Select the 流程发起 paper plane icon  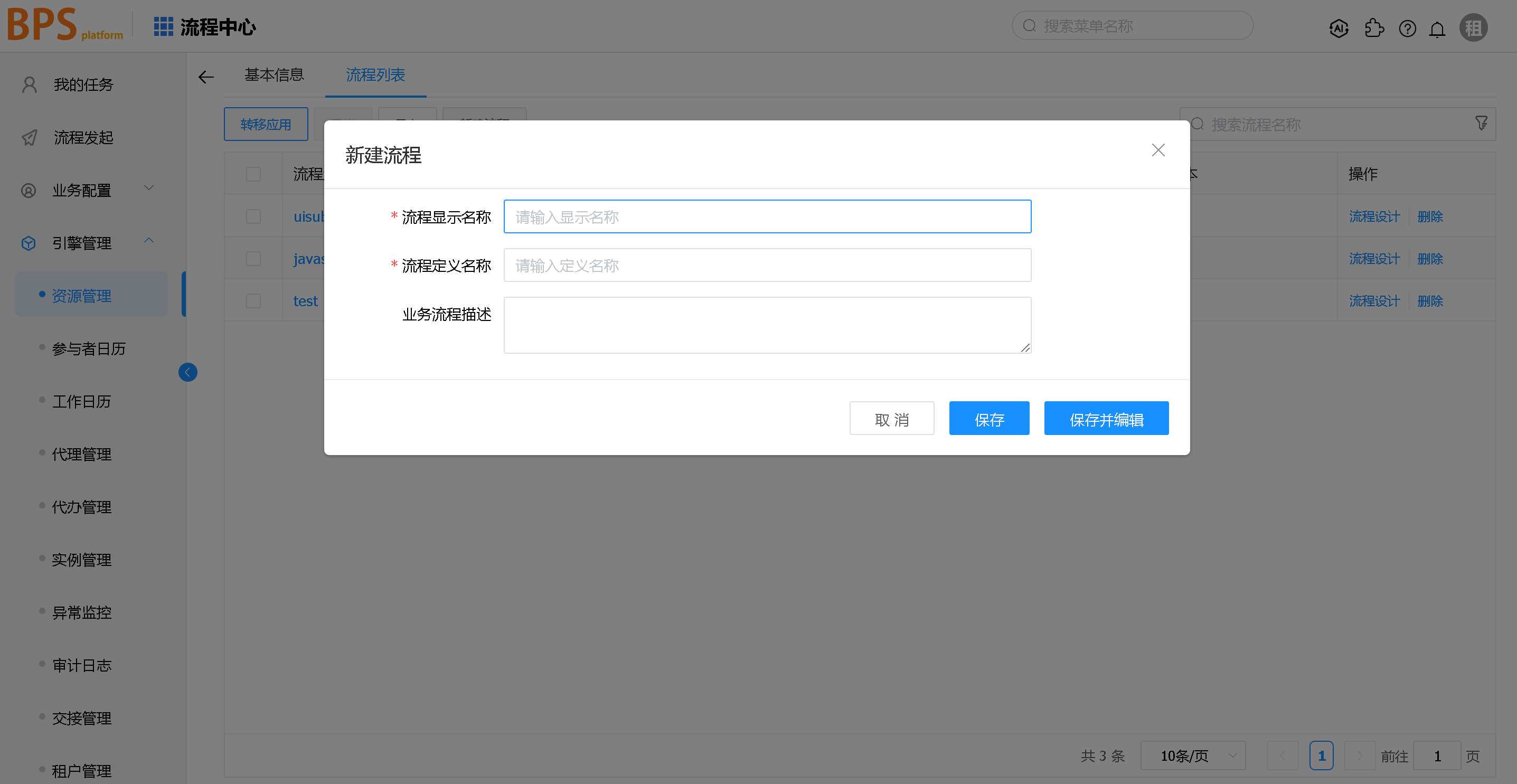[x=29, y=137]
